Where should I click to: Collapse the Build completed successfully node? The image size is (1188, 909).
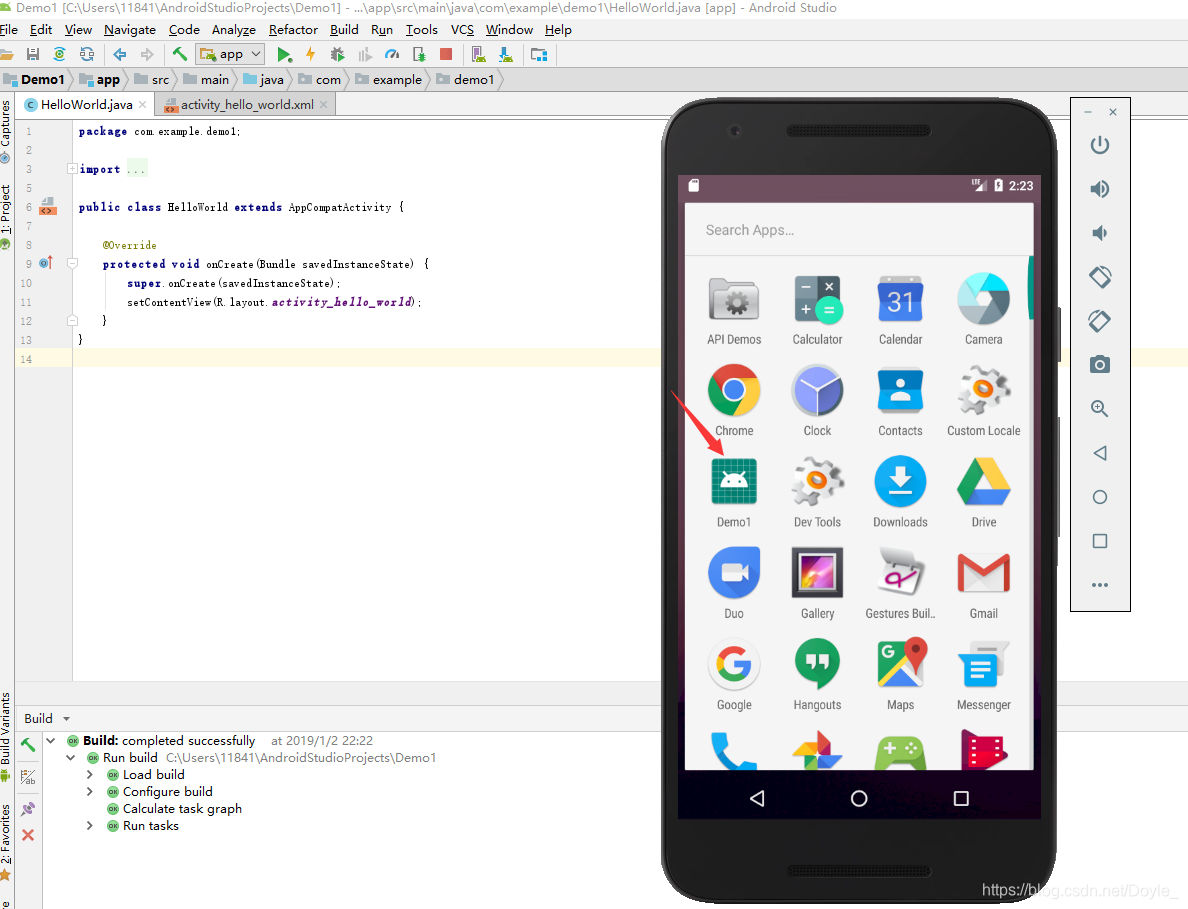(x=51, y=741)
